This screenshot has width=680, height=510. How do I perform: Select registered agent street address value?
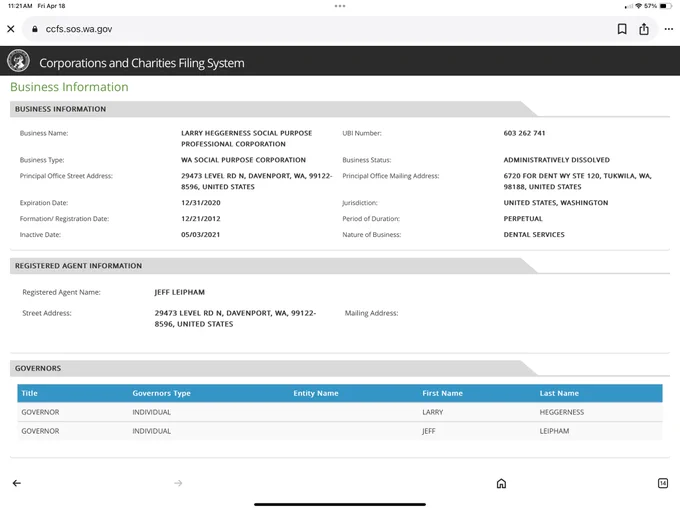coord(235,318)
